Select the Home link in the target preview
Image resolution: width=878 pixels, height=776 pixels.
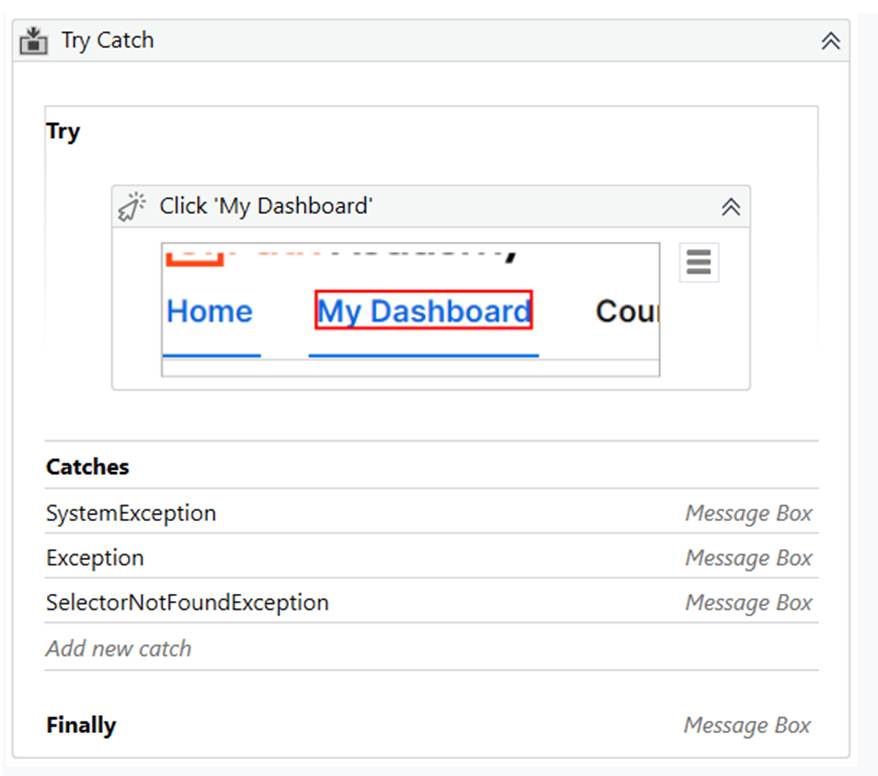[x=209, y=311]
